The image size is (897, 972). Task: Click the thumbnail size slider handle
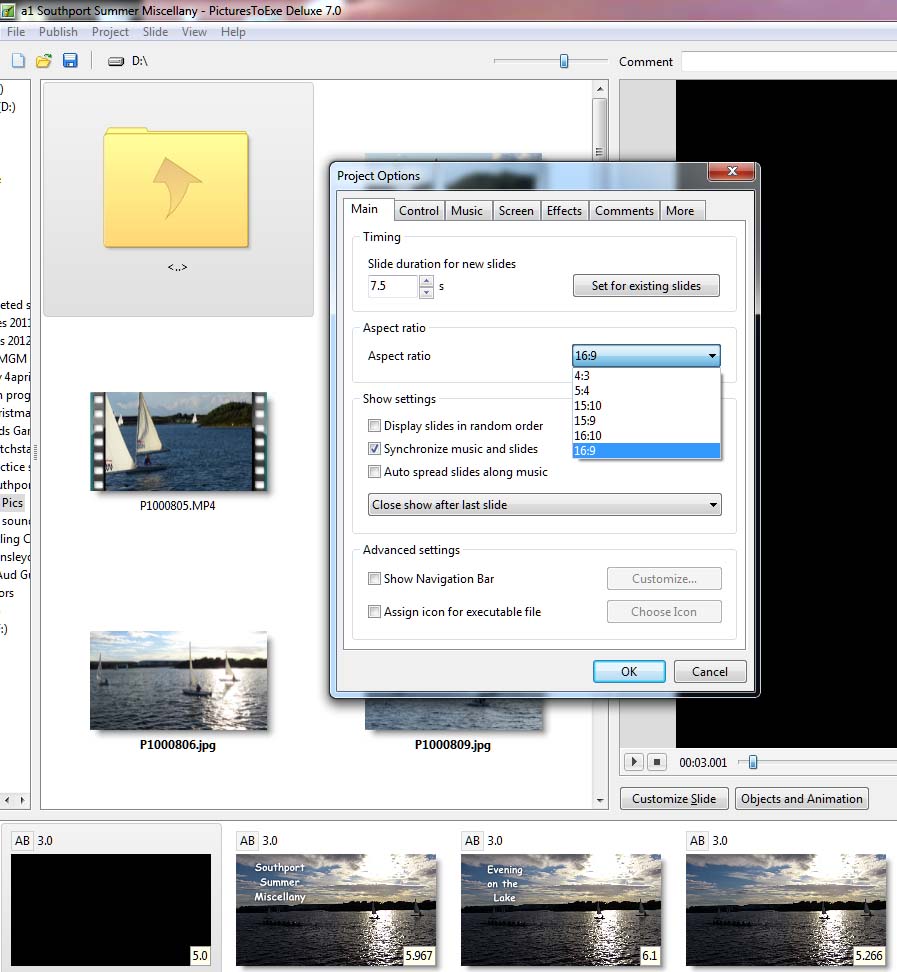[564, 61]
